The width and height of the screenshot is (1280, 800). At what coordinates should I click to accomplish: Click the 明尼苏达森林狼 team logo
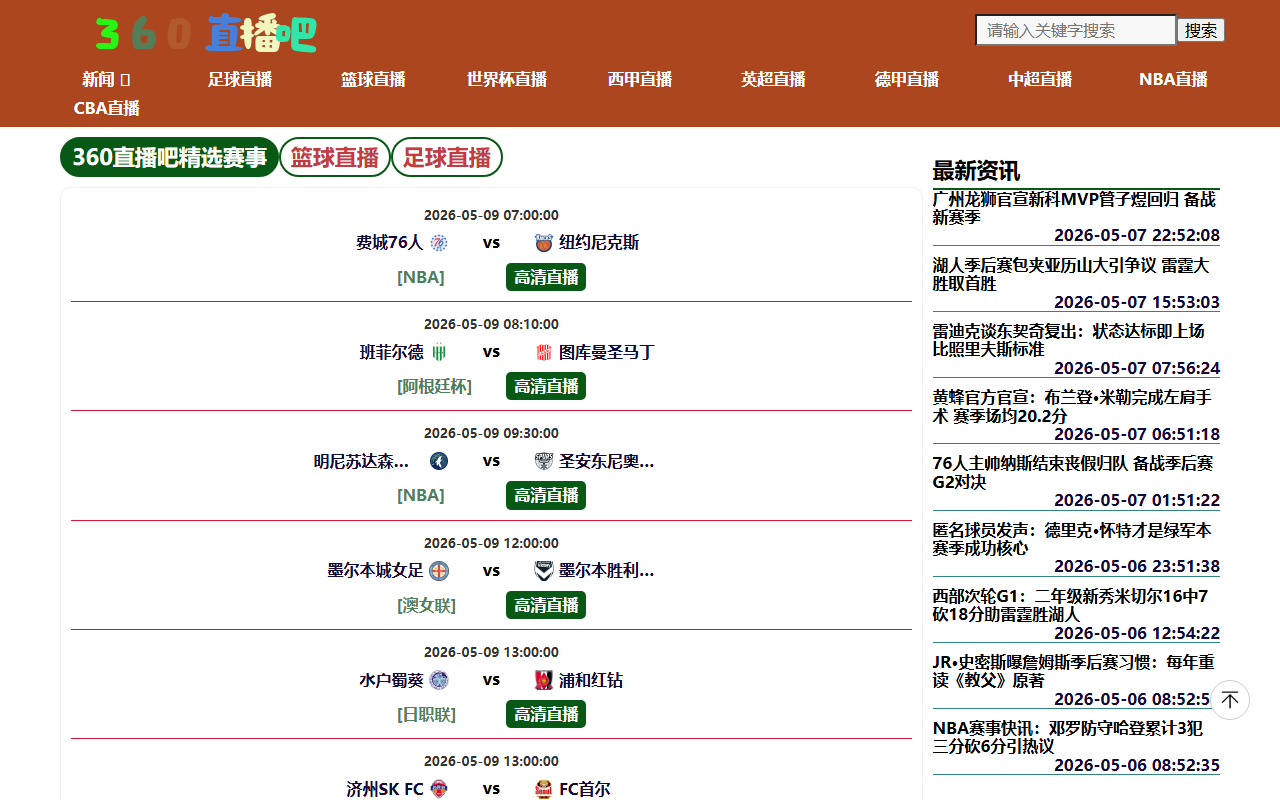pos(439,461)
